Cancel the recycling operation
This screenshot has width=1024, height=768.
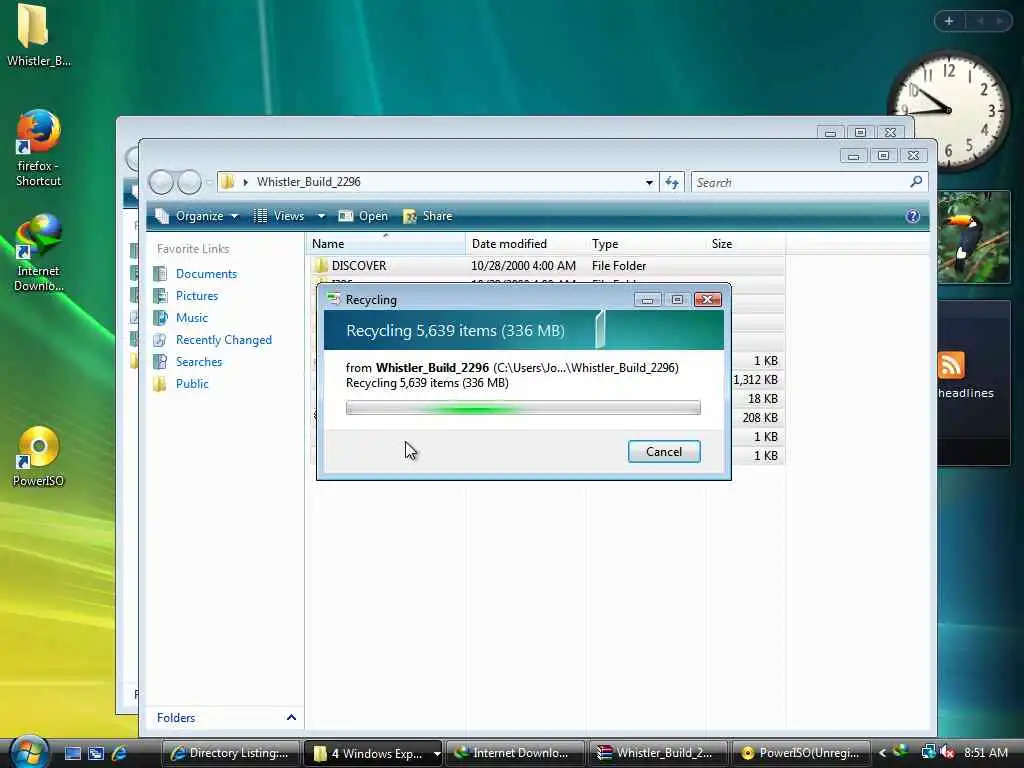(x=664, y=451)
